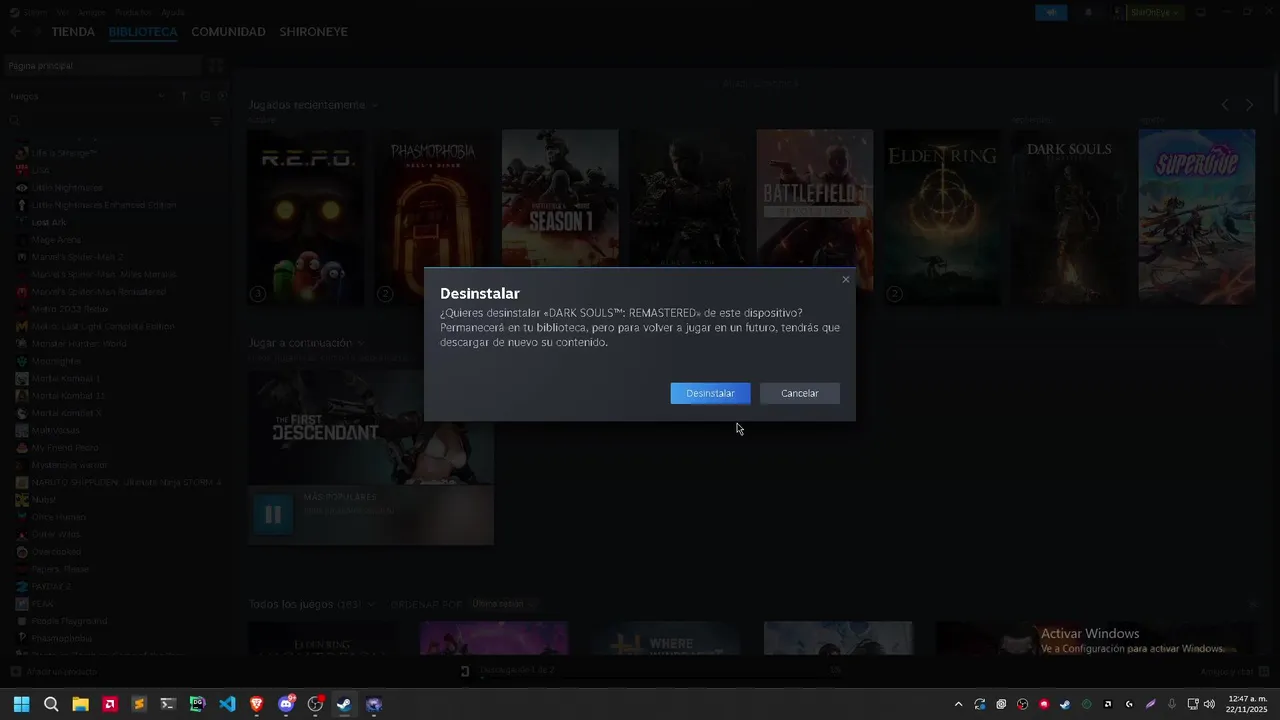Click the Steam icon on the taskbar
Viewport: 1280px width, 720px height.
[344, 704]
